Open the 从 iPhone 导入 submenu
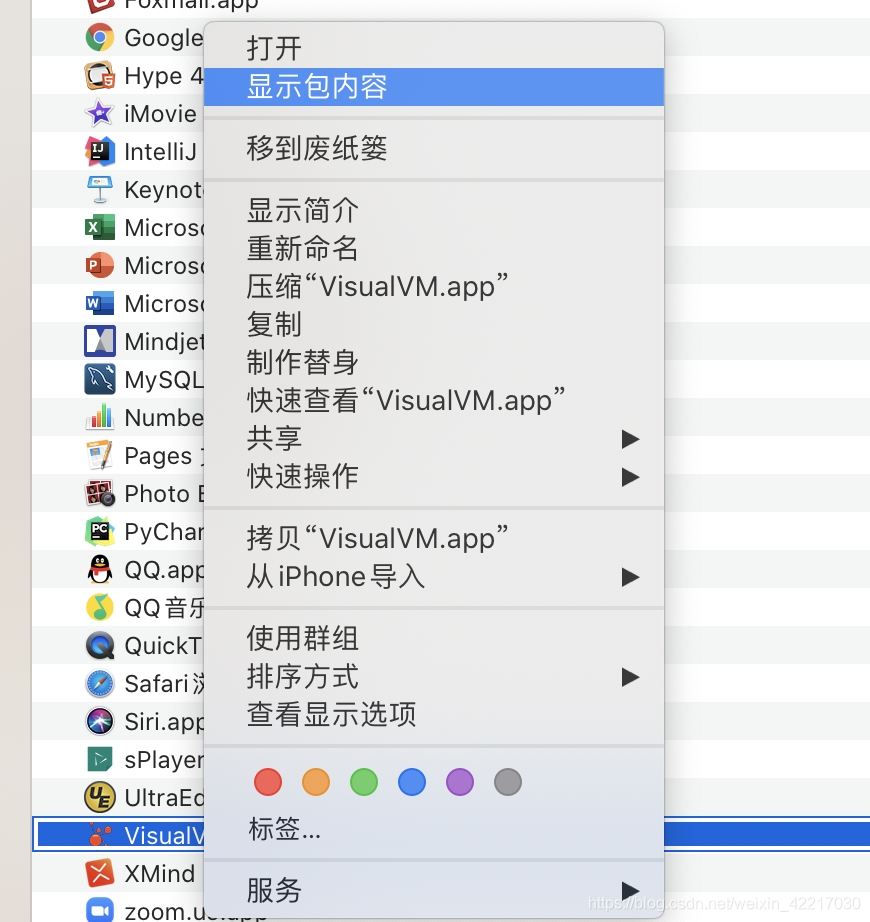 pyautogui.click(x=434, y=576)
